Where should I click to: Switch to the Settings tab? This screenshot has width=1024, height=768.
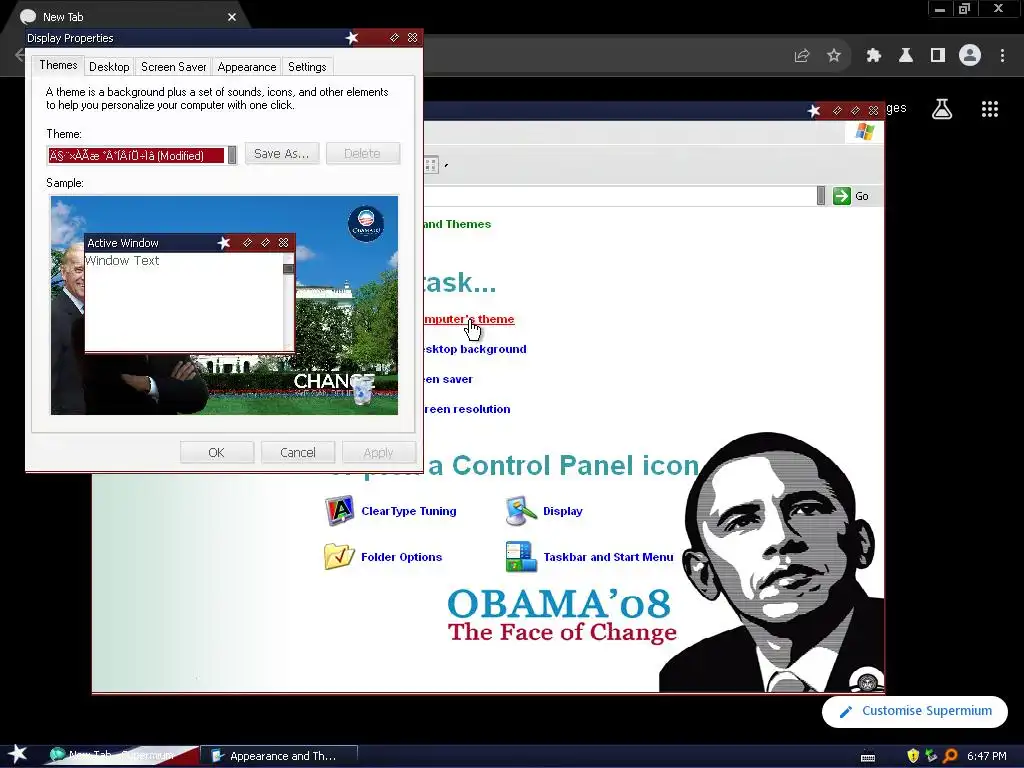pos(307,67)
